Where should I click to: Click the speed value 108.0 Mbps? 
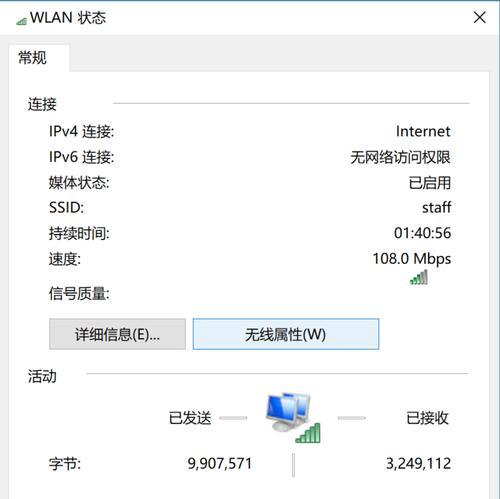click(412, 259)
